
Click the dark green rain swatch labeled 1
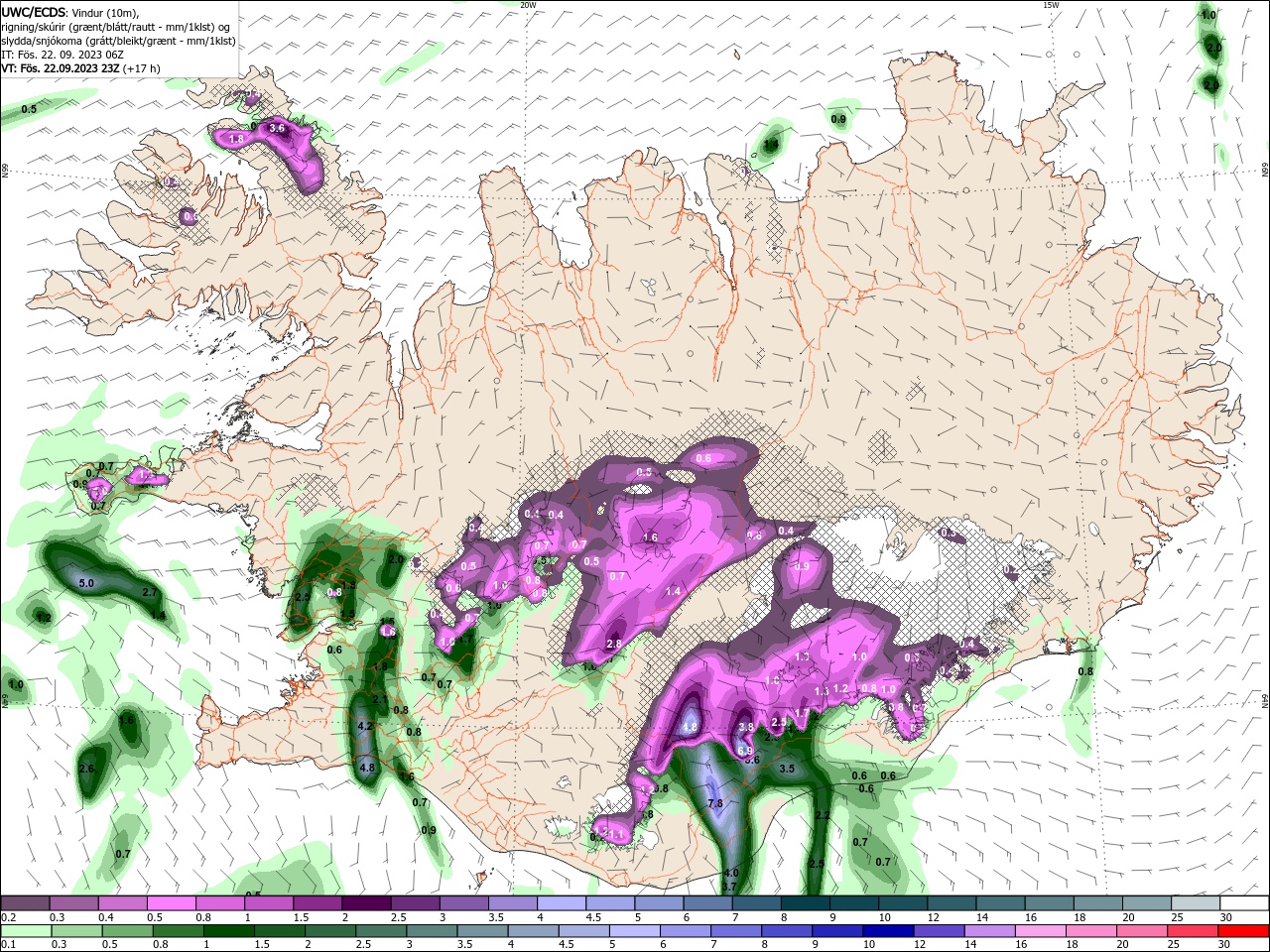pos(228,931)
